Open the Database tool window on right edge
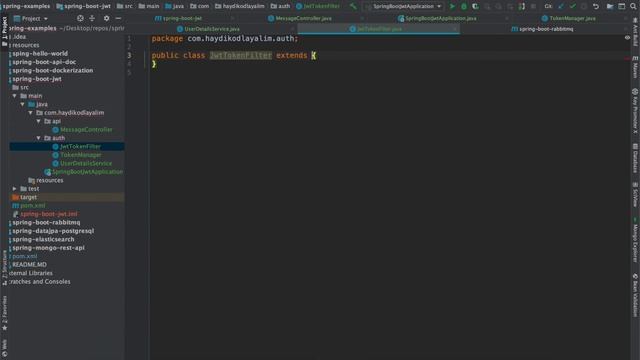Image resolution: width=640 pixels, height=360 pixels. tap(635, 158)
